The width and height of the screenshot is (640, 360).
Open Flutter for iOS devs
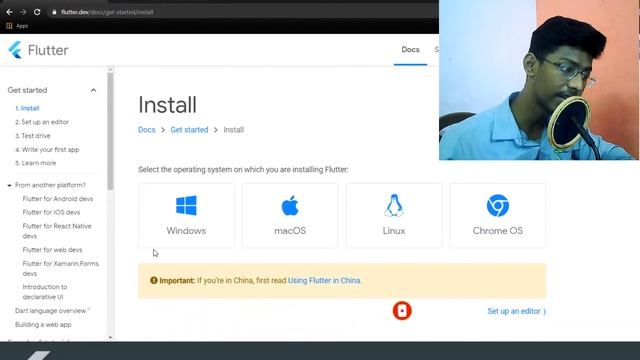[x=51, y=212]
